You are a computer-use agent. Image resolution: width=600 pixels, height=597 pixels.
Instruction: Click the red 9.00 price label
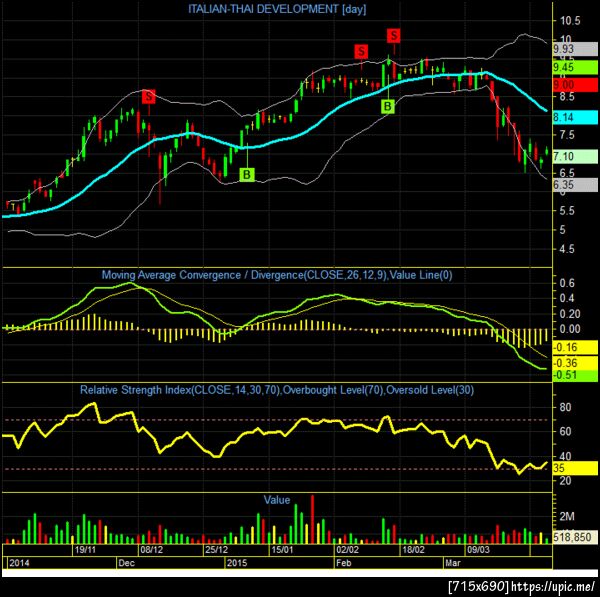click(x=575, y=85)
